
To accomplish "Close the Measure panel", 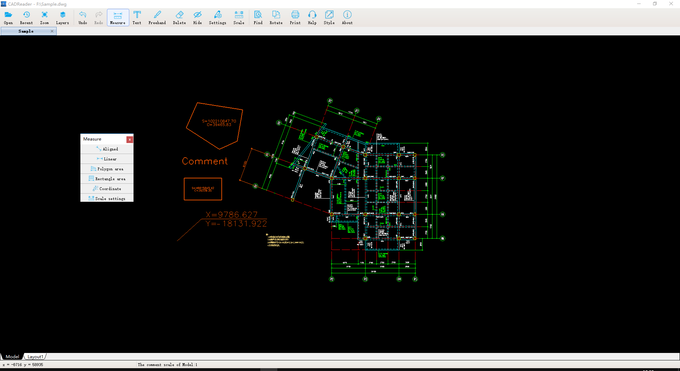I will point(130,139).
